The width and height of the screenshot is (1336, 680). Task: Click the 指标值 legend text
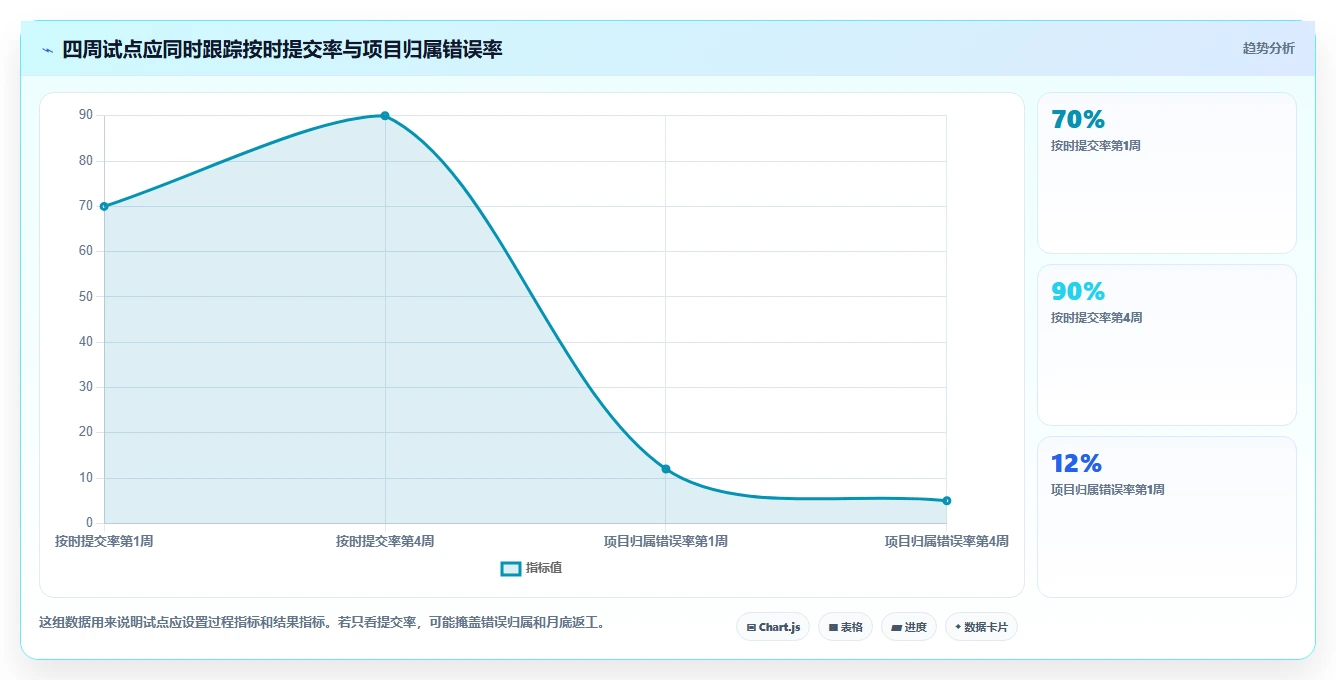coord(544,568)
